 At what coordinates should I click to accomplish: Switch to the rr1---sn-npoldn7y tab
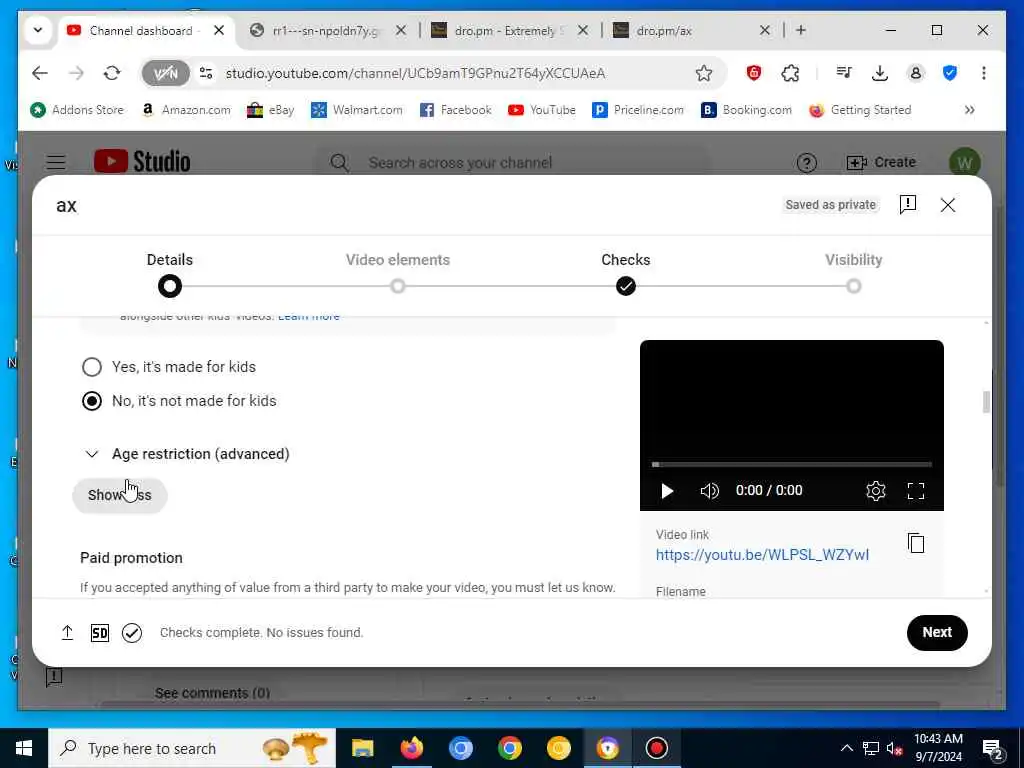(325, 31)
